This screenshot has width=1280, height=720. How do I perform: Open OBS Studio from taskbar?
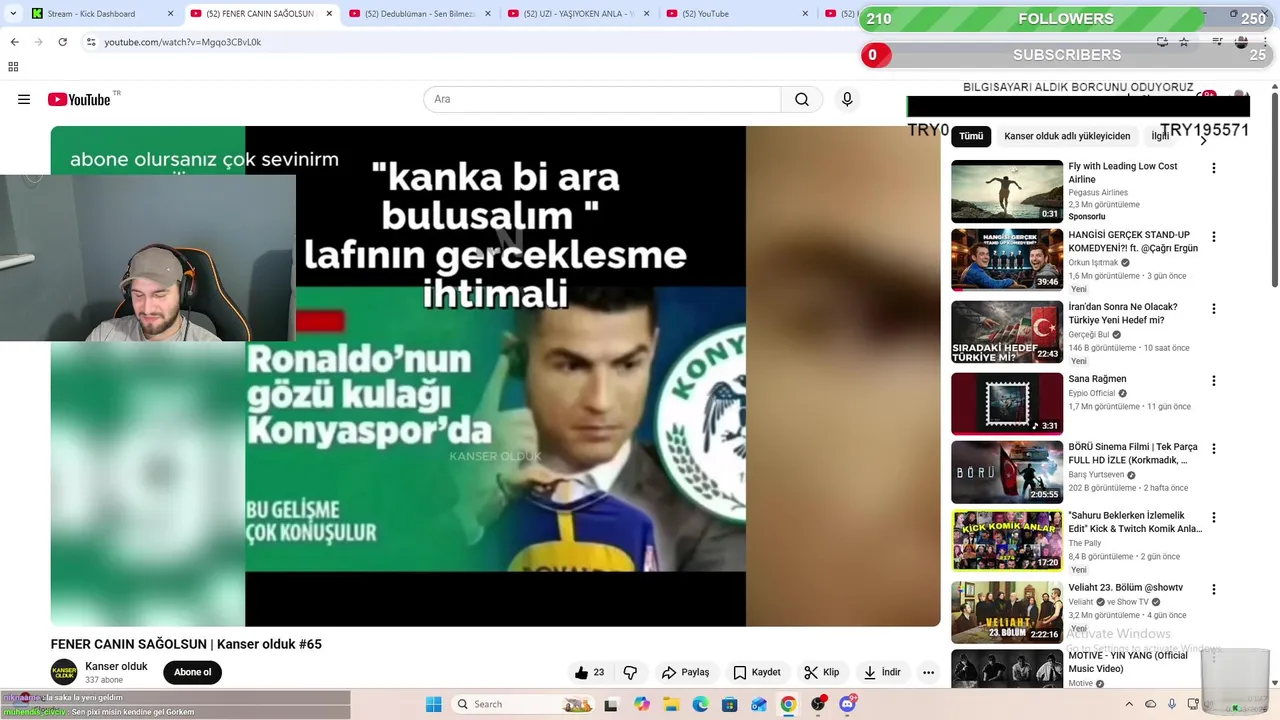tap(818, 704)
